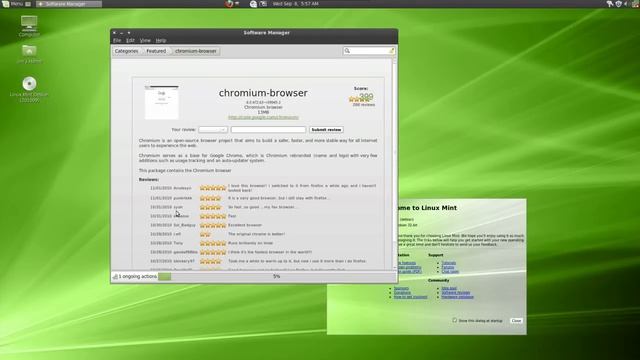Viewport: 640px width, 360px height.
Task: Click the two-star rating for 'original chrome is better'
Action: (205, 234)
